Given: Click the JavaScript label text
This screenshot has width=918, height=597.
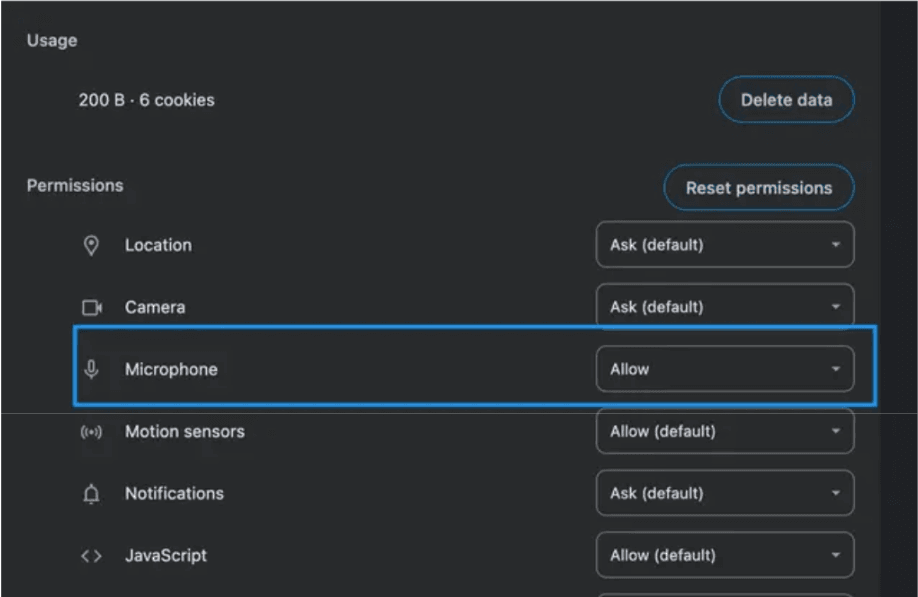Looking at the screenshot, I should [166, 556].
